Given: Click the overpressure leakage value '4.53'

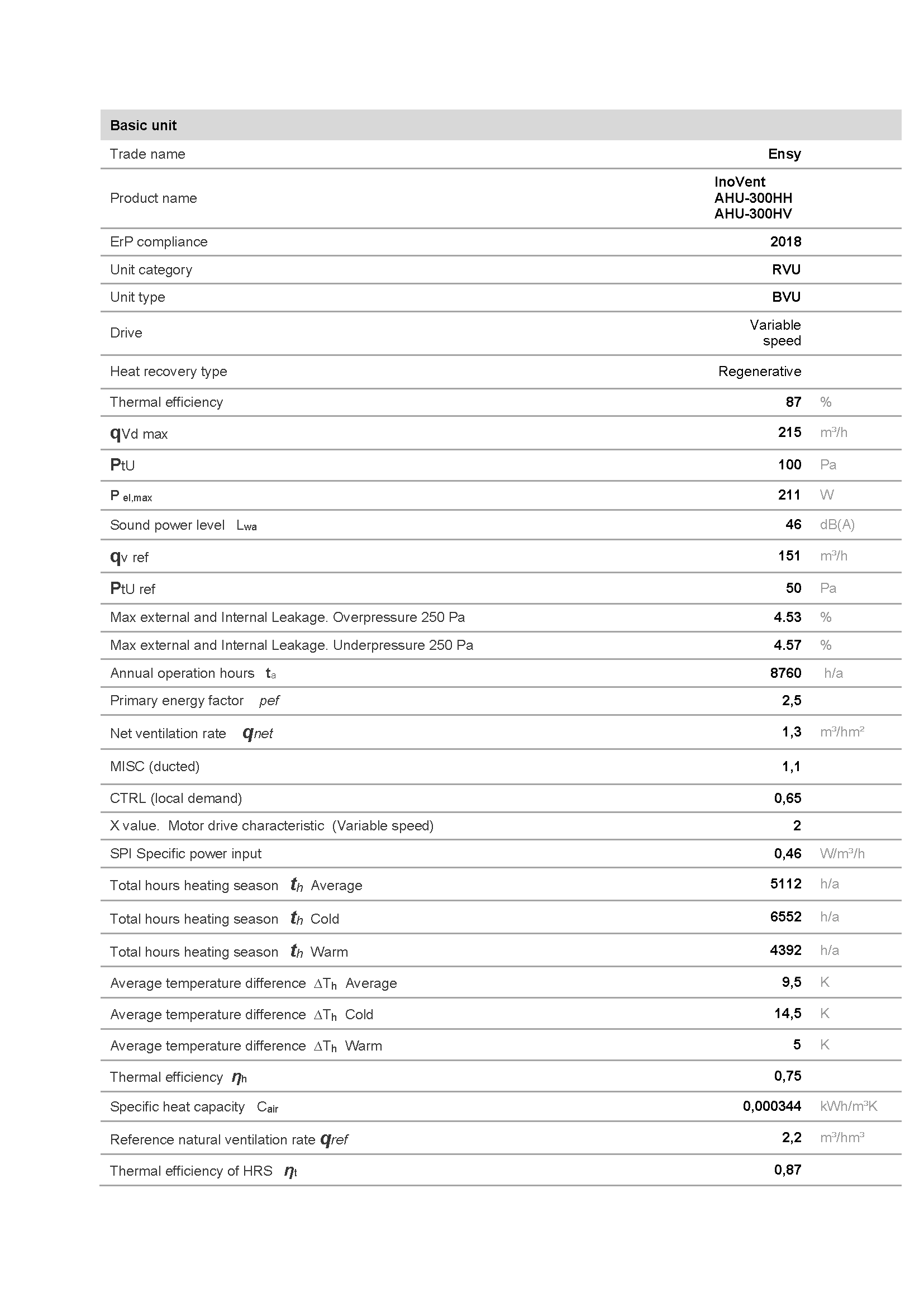Looking at the screenshot, I should [x=787, y=617].
